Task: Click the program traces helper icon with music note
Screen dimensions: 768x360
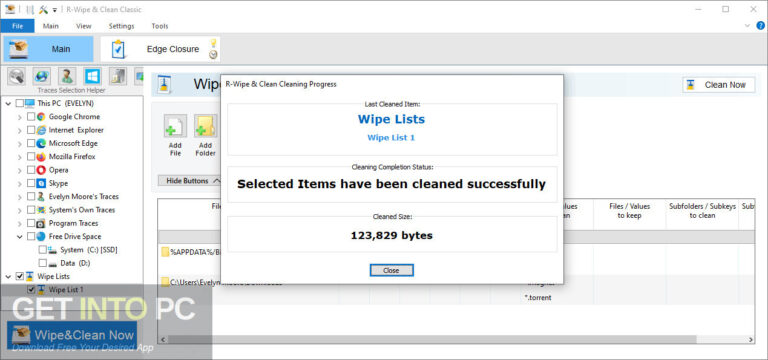Action: [x=118, y=76]
